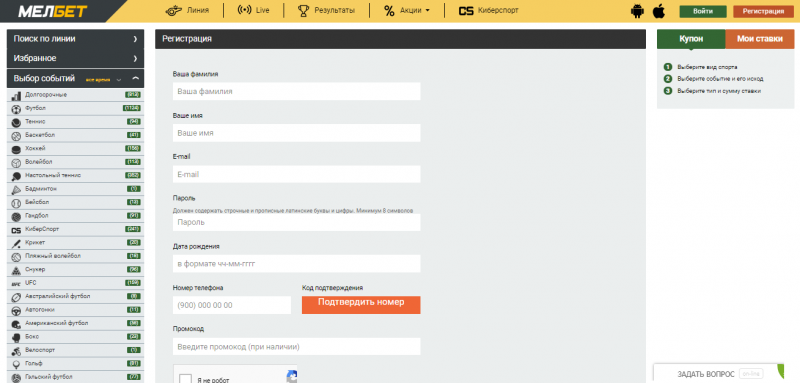This screenshot has width=800, height=383.
Task: Focus the Ваша фамилия input field
Action: point(296,91)
